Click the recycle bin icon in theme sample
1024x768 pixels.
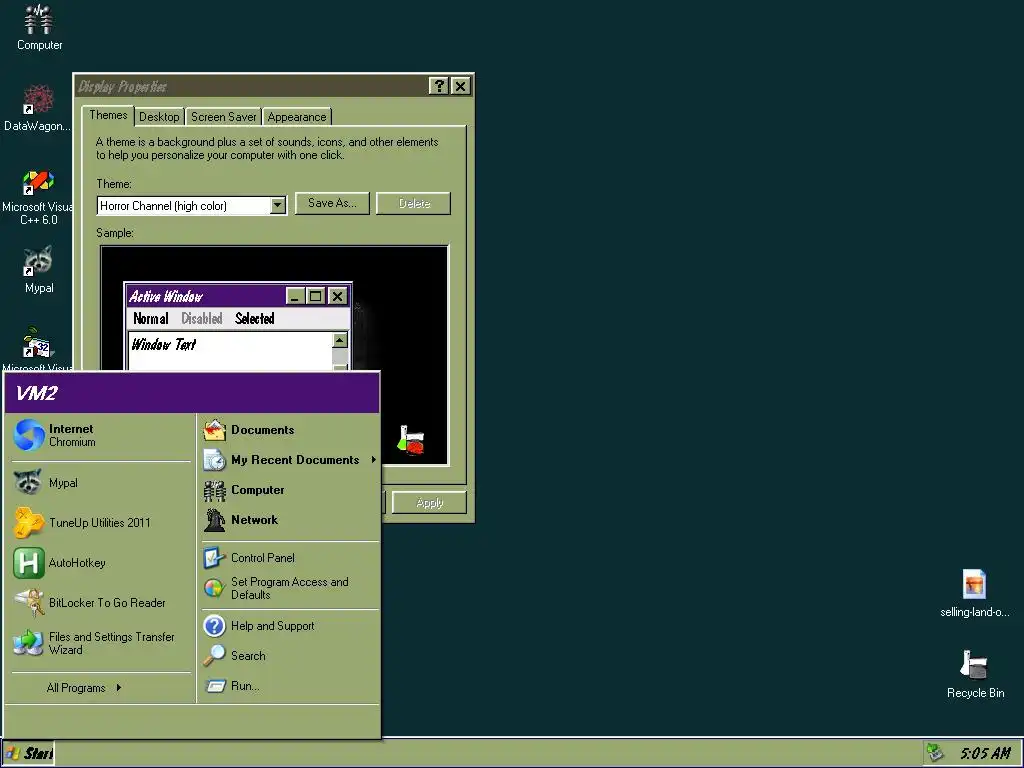(411, 440)
